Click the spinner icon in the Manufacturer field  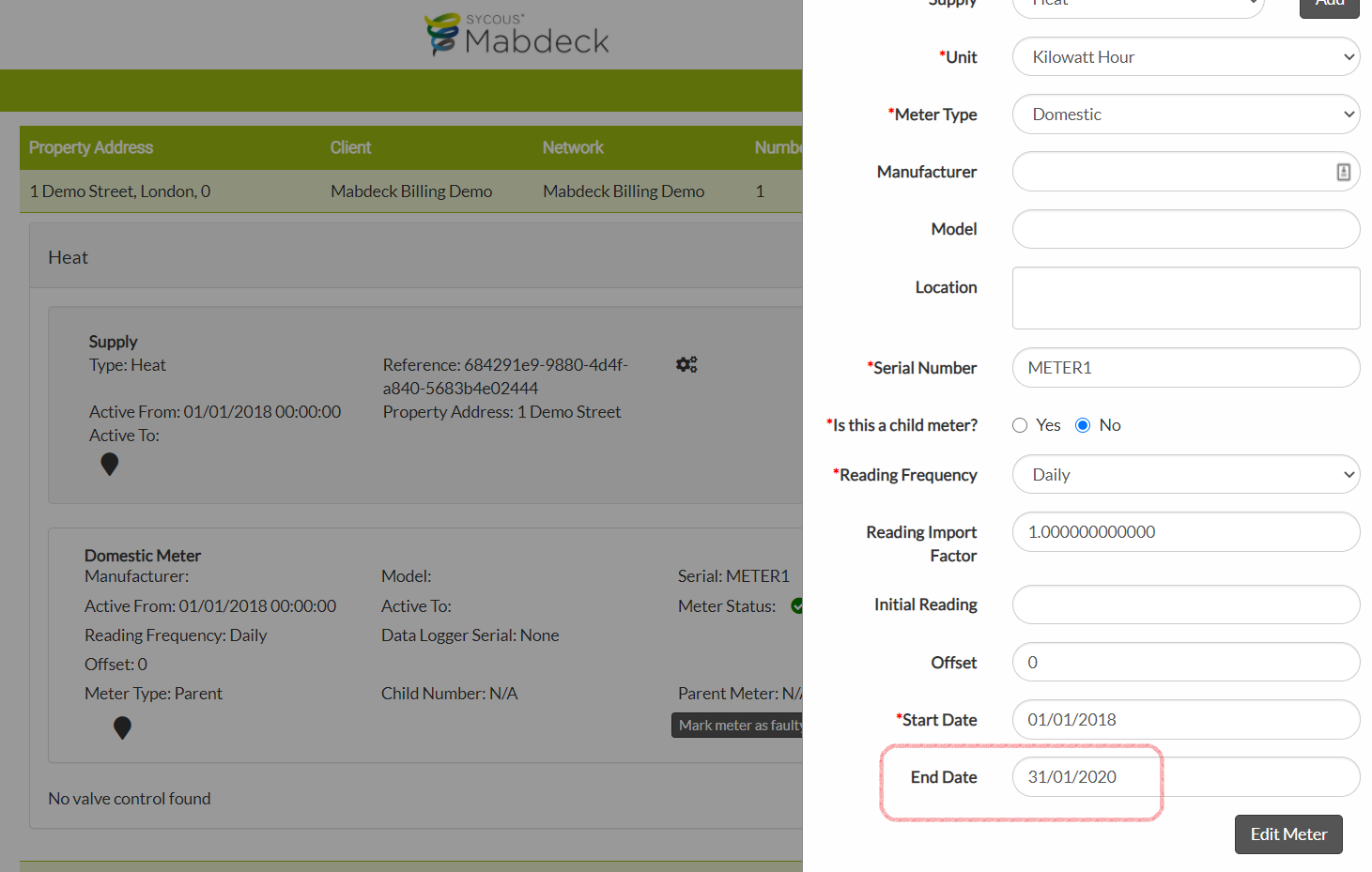(x=1344, y=171)
